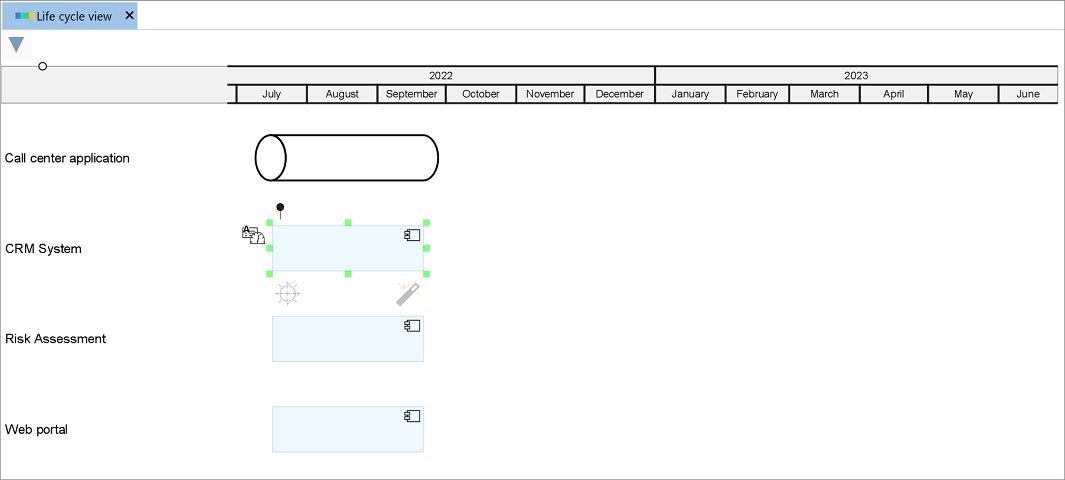
Task: Select the Call center application cylinder shape
Action: pos(347,158)
